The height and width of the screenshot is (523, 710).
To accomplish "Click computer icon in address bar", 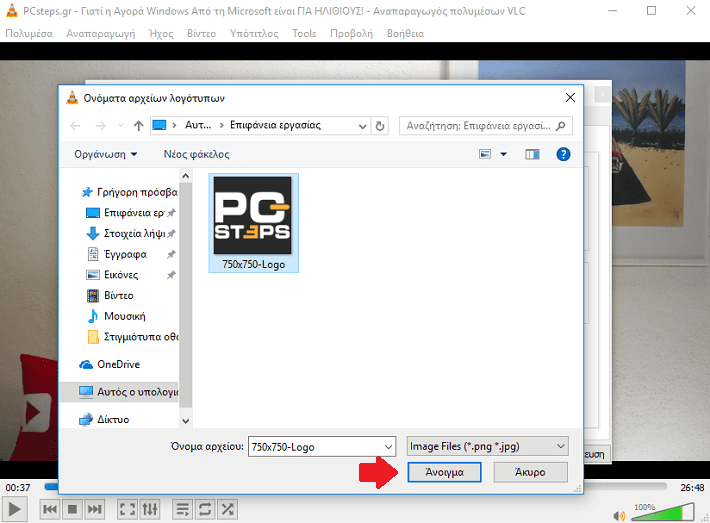I will pos(159,125).
